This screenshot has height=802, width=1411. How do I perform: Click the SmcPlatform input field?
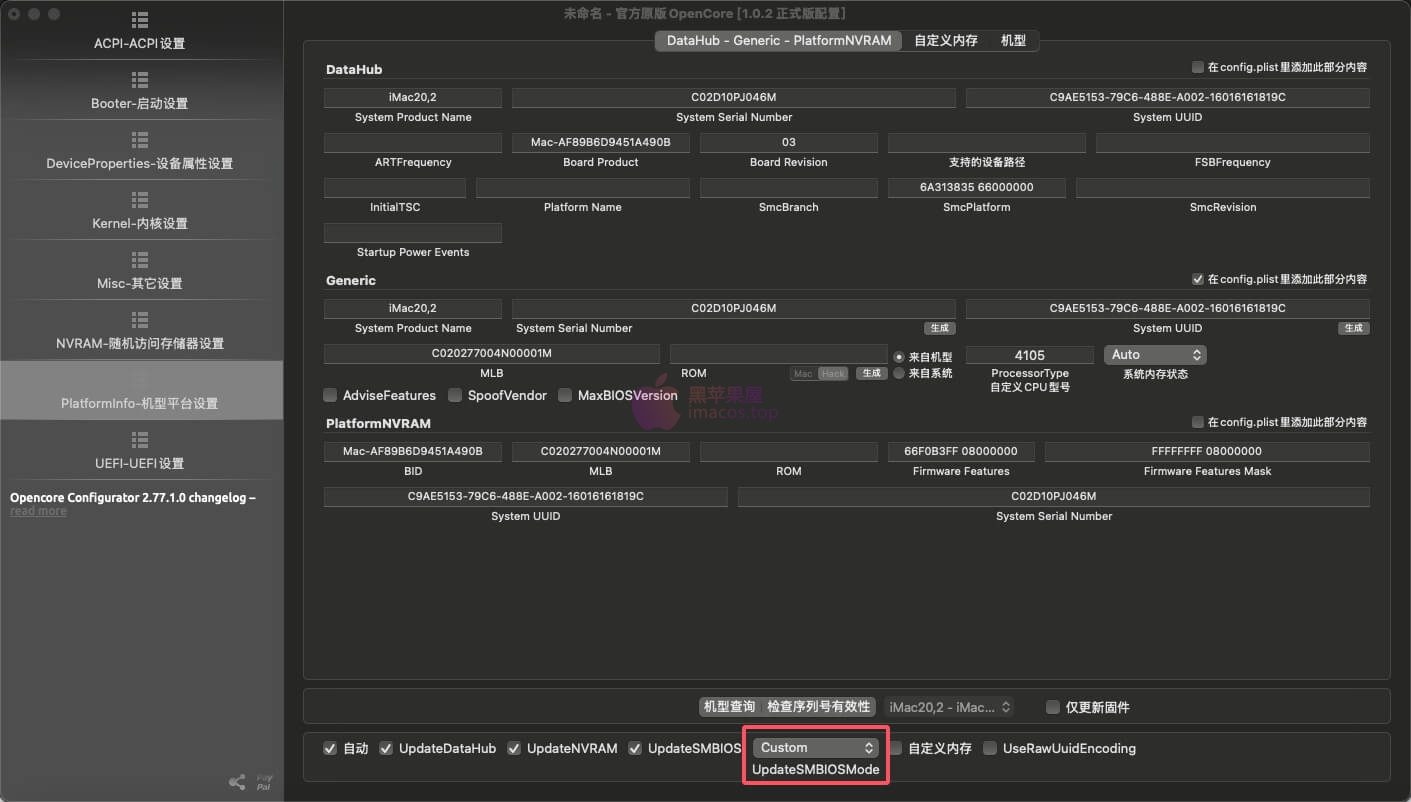(977, 188)
